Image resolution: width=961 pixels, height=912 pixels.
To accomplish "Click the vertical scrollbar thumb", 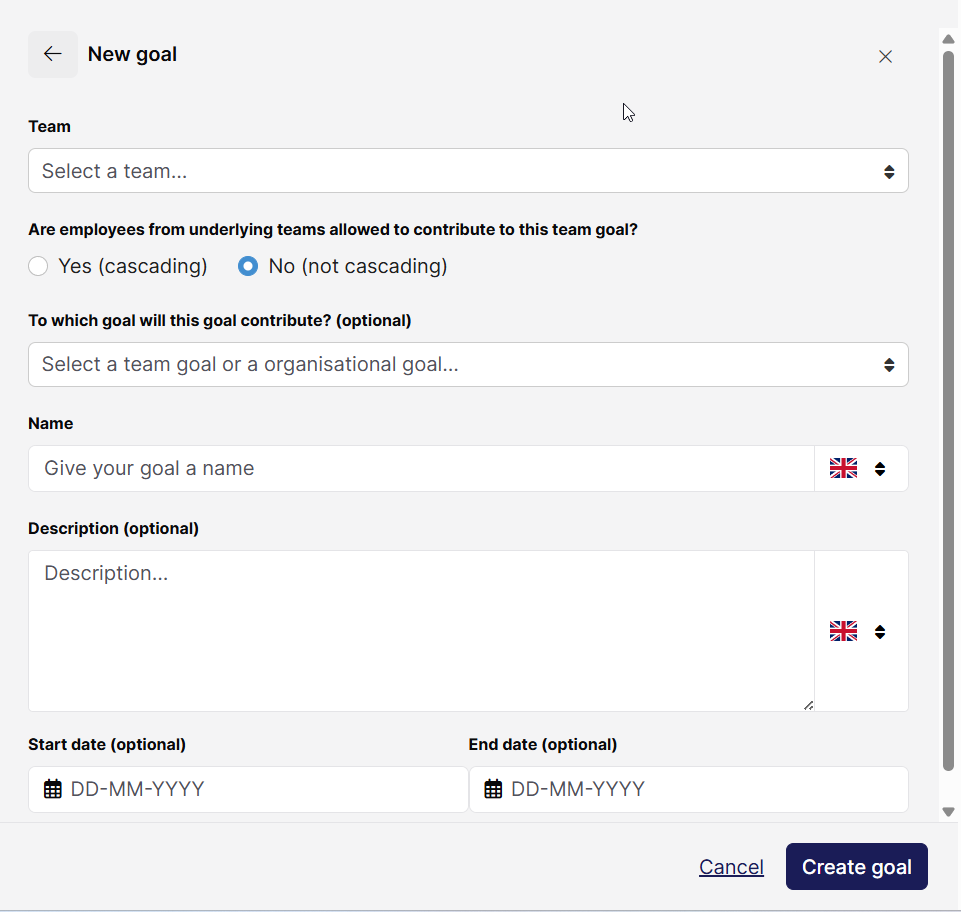I will [948, 411].
